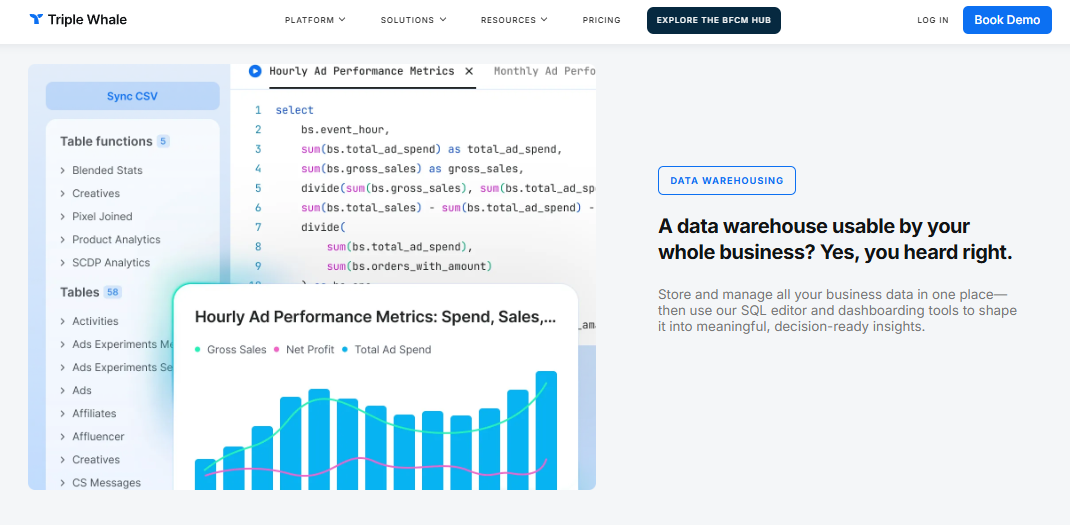Viewport: 1070px width, 525px height.
Task: Click line number 7 in the editor
Action: pyautogui.click(x=258, y=227)
